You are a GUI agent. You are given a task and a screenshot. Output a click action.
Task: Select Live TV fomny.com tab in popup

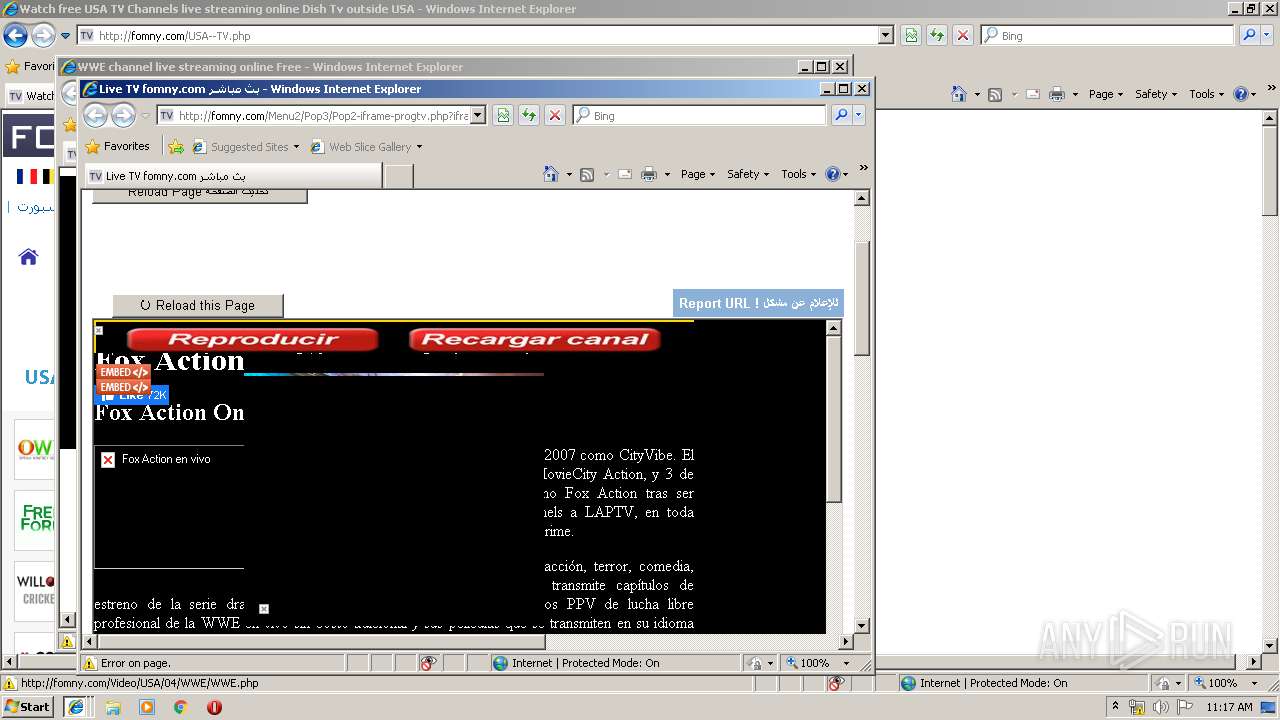233,176
